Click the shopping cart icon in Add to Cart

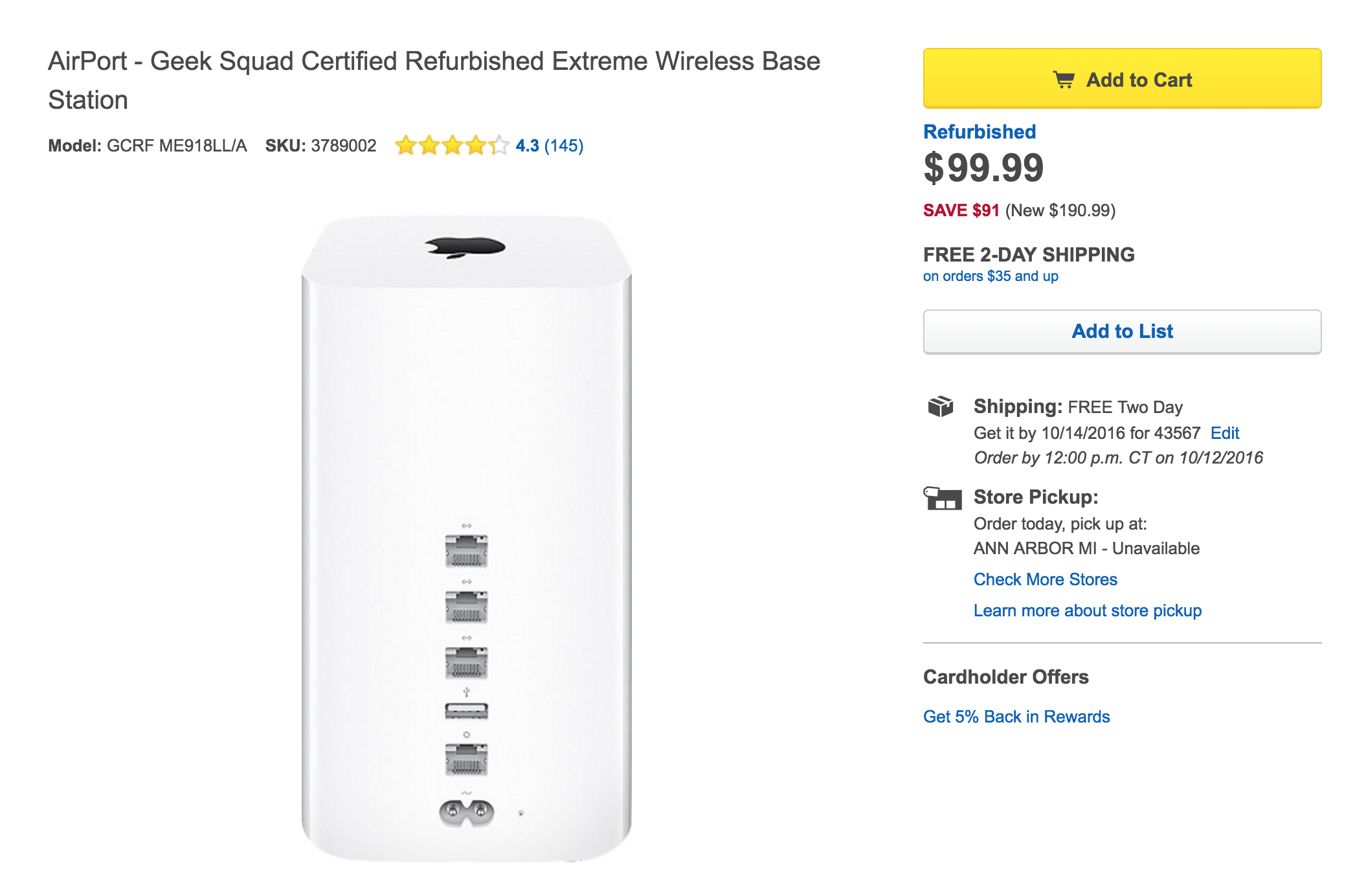[x=1064, y=80]
